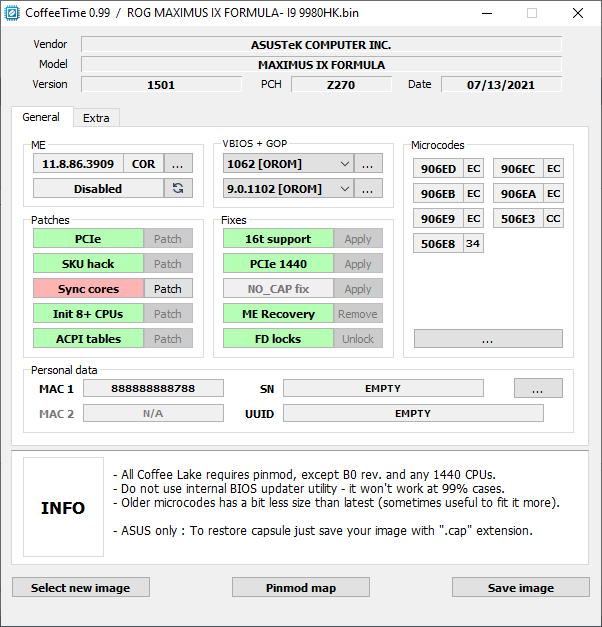Click Apply next to 16t support

(358, 239)
